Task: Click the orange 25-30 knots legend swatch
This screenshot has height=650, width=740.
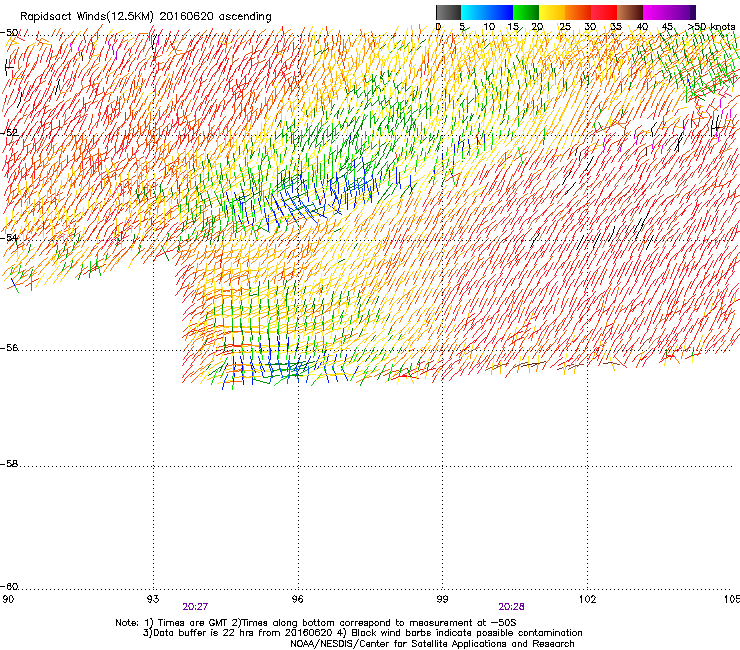Action: [x=578, y=12]
